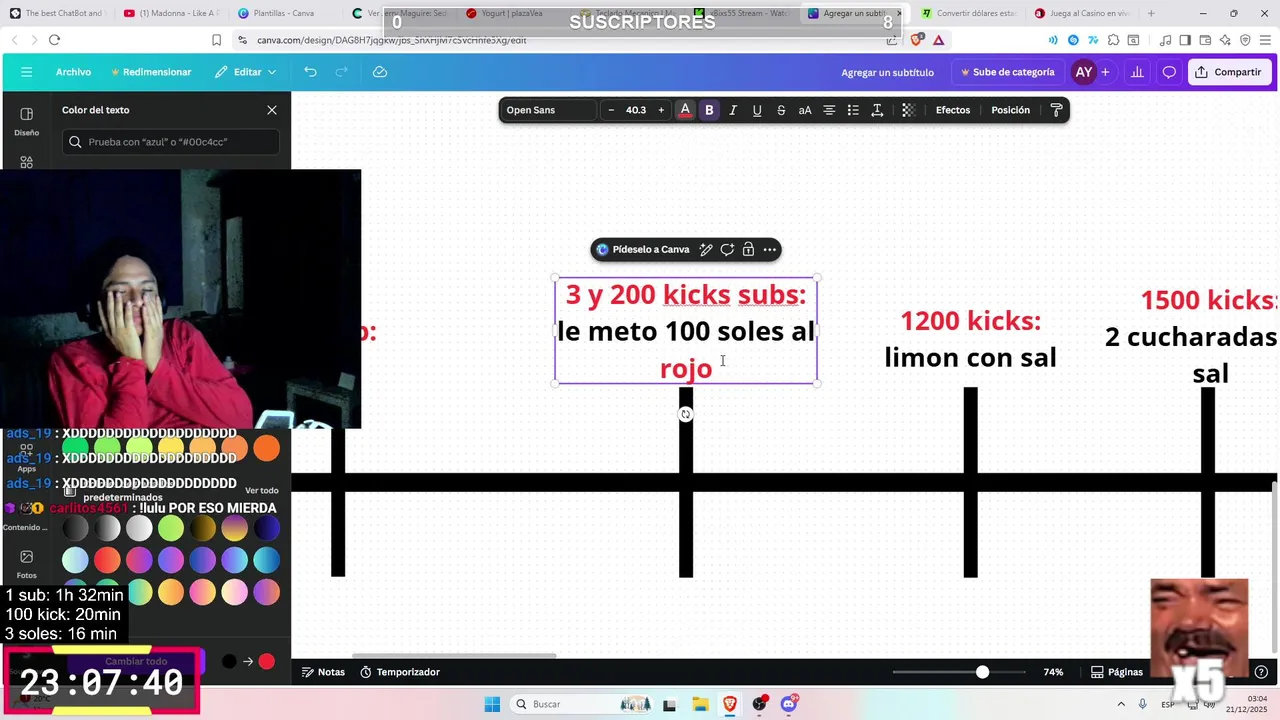Screen dimensions: 1280x720
Task: Click the Compartir button
Action: (x=1229, y=72)
